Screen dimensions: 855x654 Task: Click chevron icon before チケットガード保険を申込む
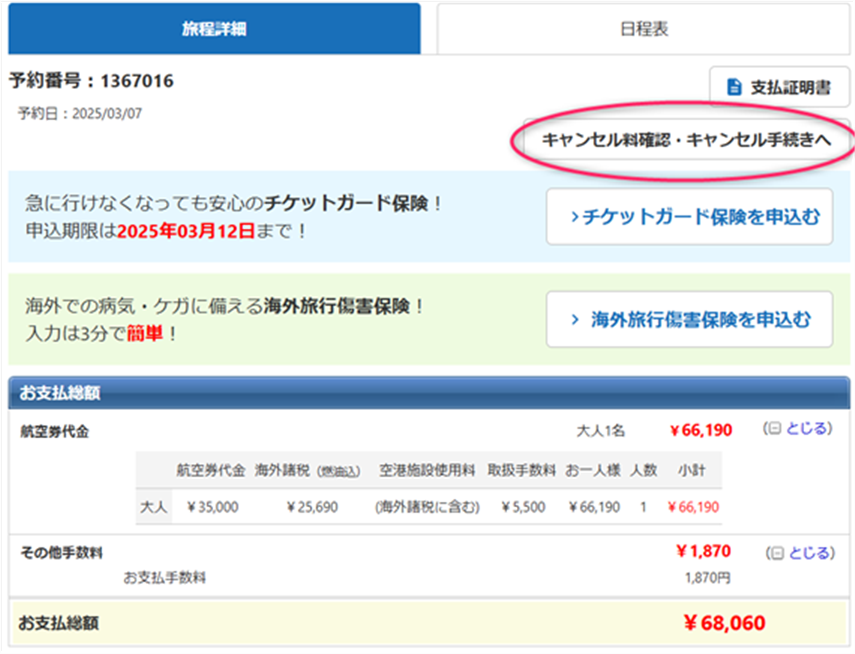tap(574, 217)
